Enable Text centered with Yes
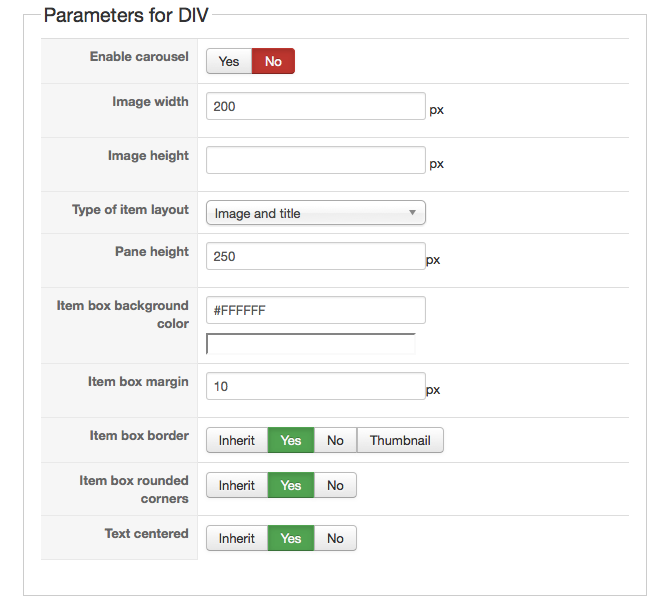Screen dimensions: 652x606 (x=291, y=538)
